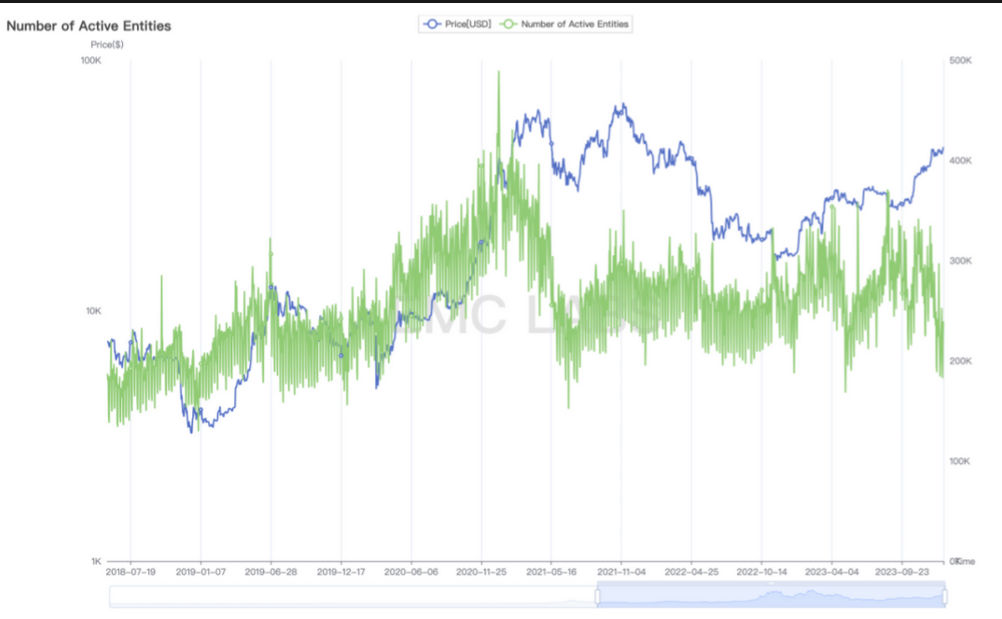Click the right handle of the zoom slider
Image resolution: width=1002 pixels, height=619 pixels.
point(944,597)
